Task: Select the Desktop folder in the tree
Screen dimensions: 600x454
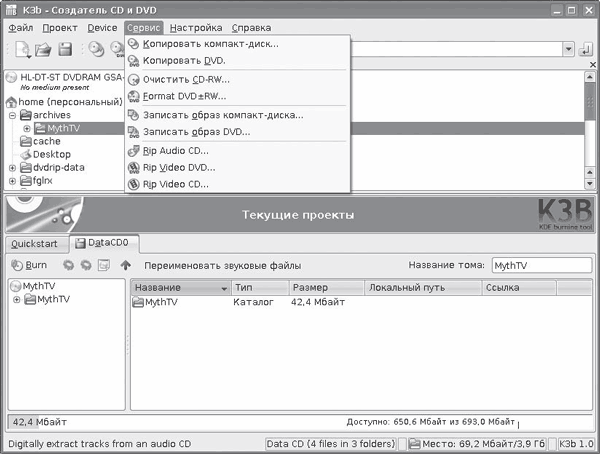Action: coord(51,154)
